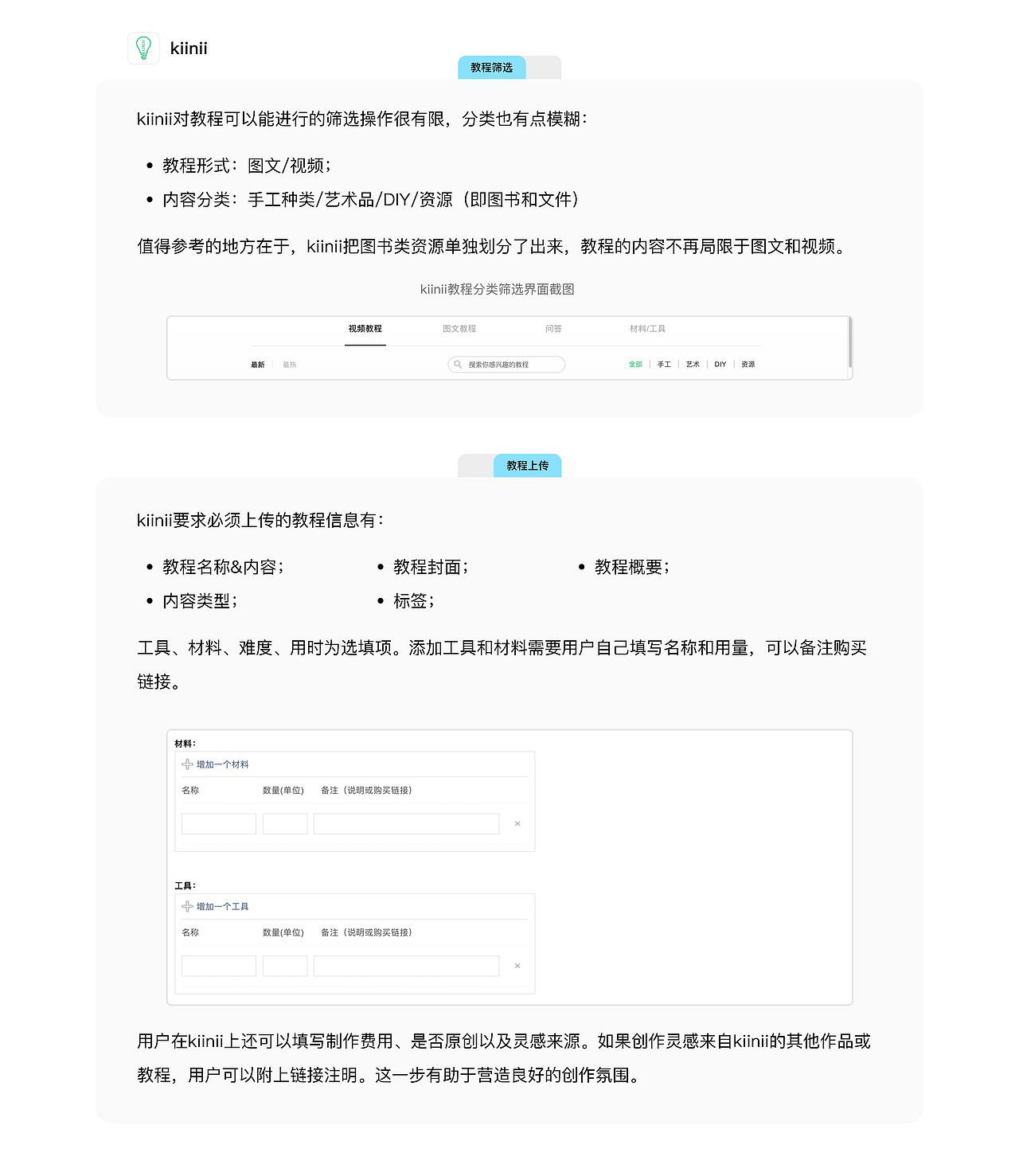Switch to the 图文教程 tab

[460, 328]
